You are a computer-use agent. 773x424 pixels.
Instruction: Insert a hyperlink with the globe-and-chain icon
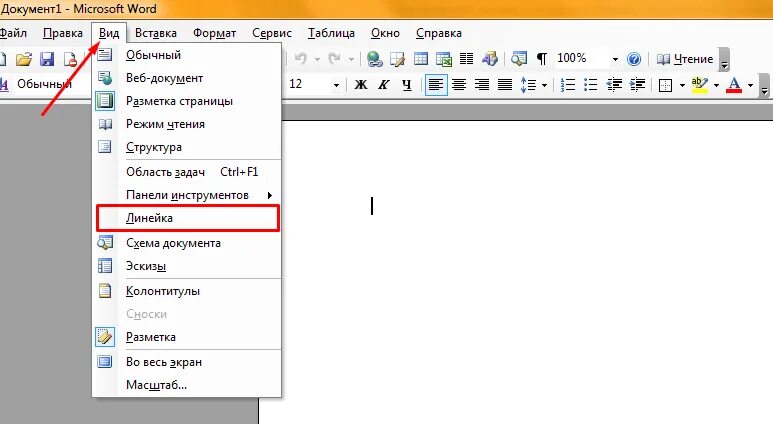pyautogui.click(x=375, y=59)
